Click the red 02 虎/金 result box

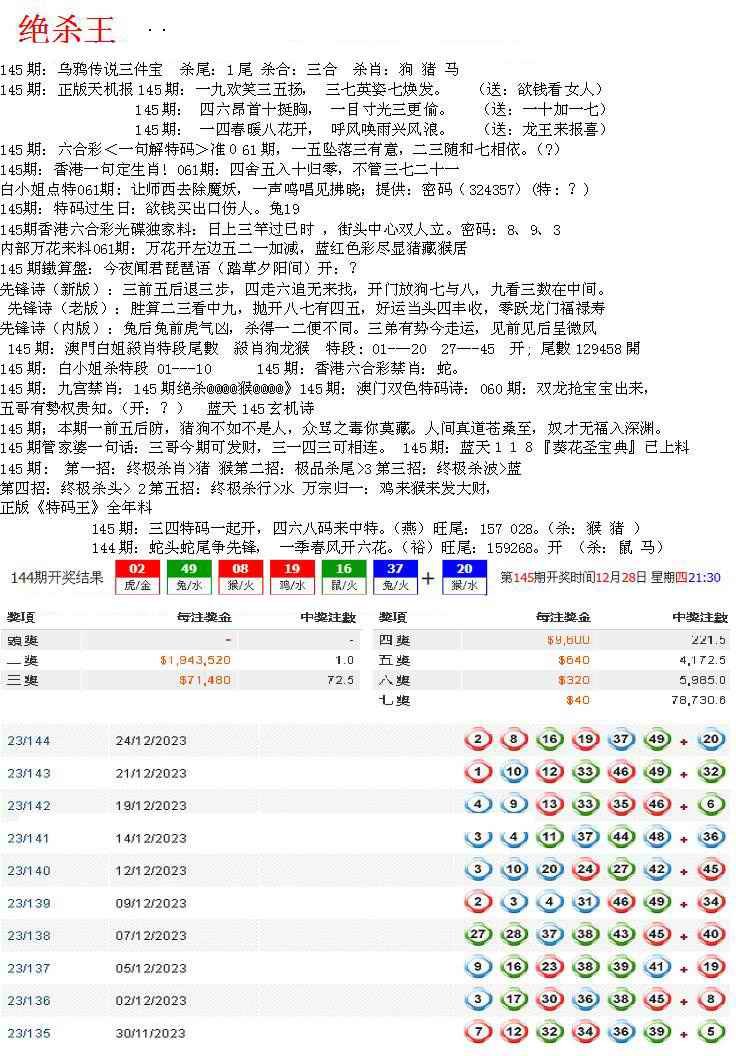click(137, 577)
